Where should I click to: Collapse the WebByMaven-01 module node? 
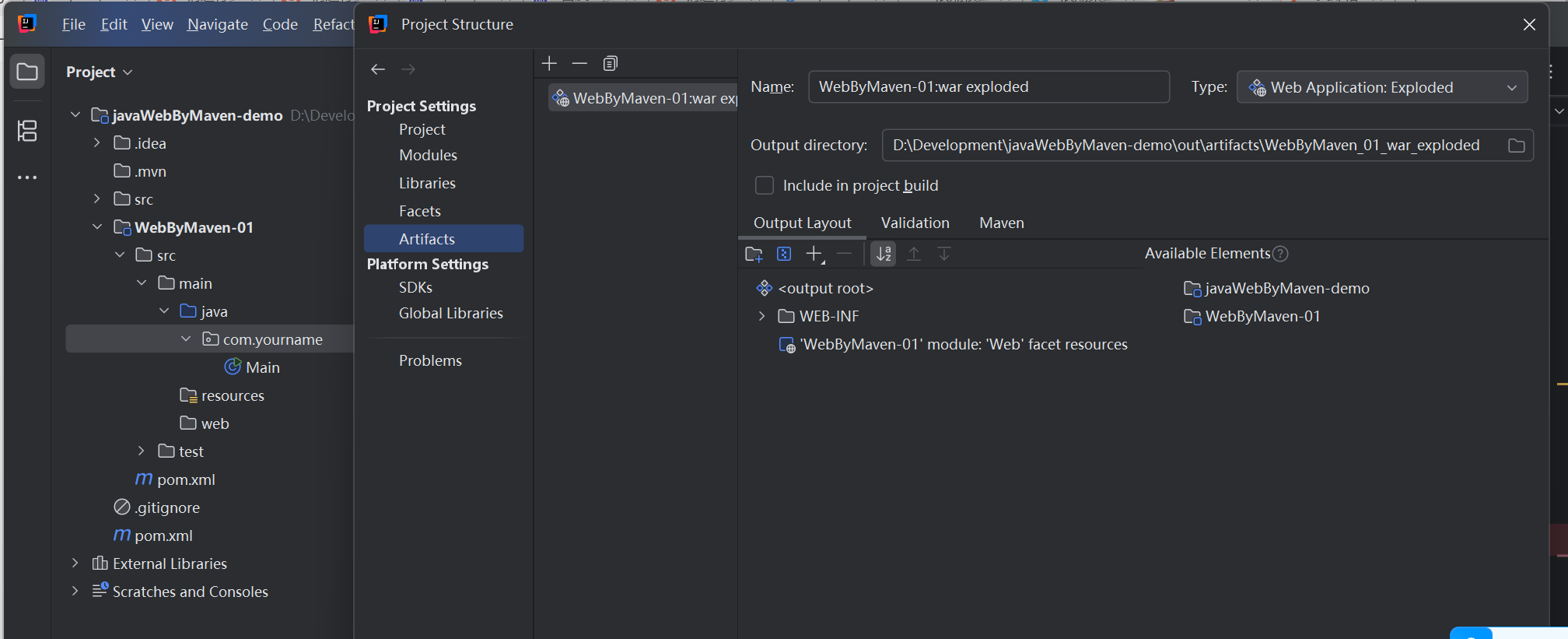tap(97, 226)
